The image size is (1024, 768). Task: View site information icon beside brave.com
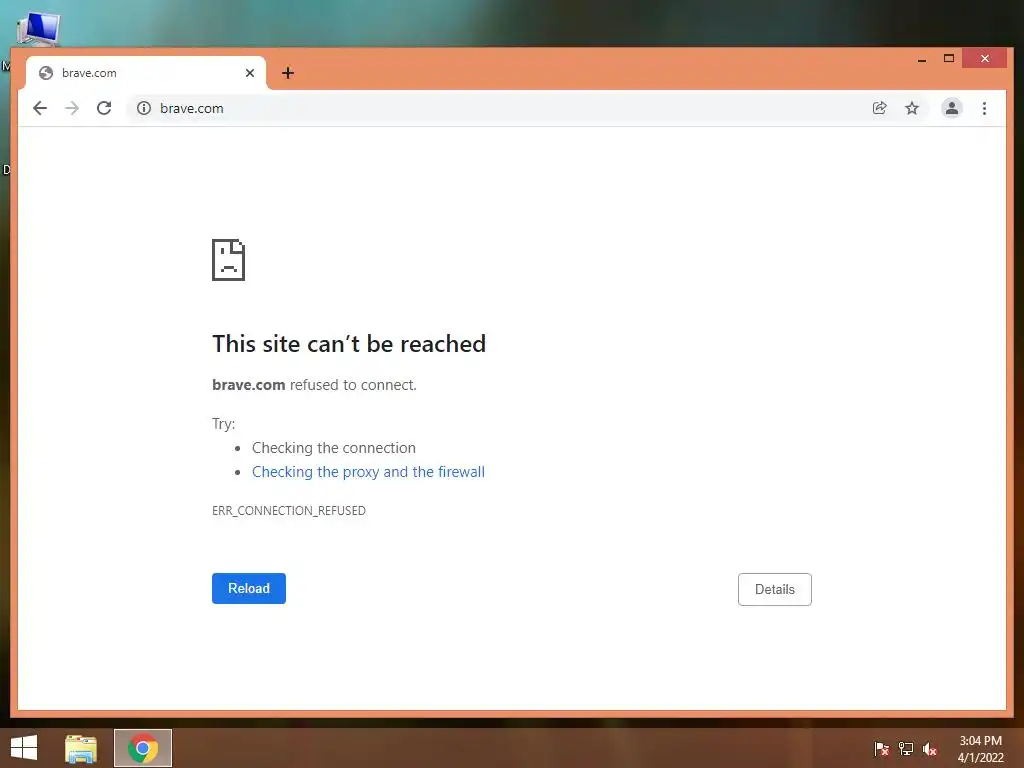[144, 108]
